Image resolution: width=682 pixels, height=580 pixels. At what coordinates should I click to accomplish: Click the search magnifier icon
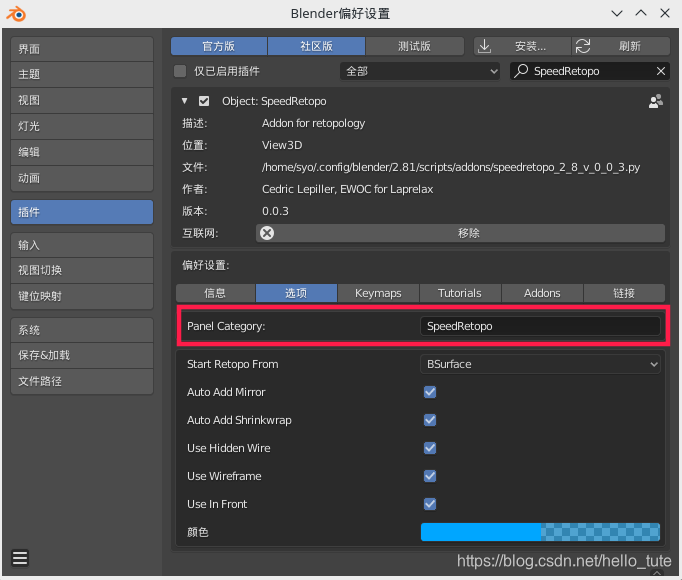click(x=521, y=71)
